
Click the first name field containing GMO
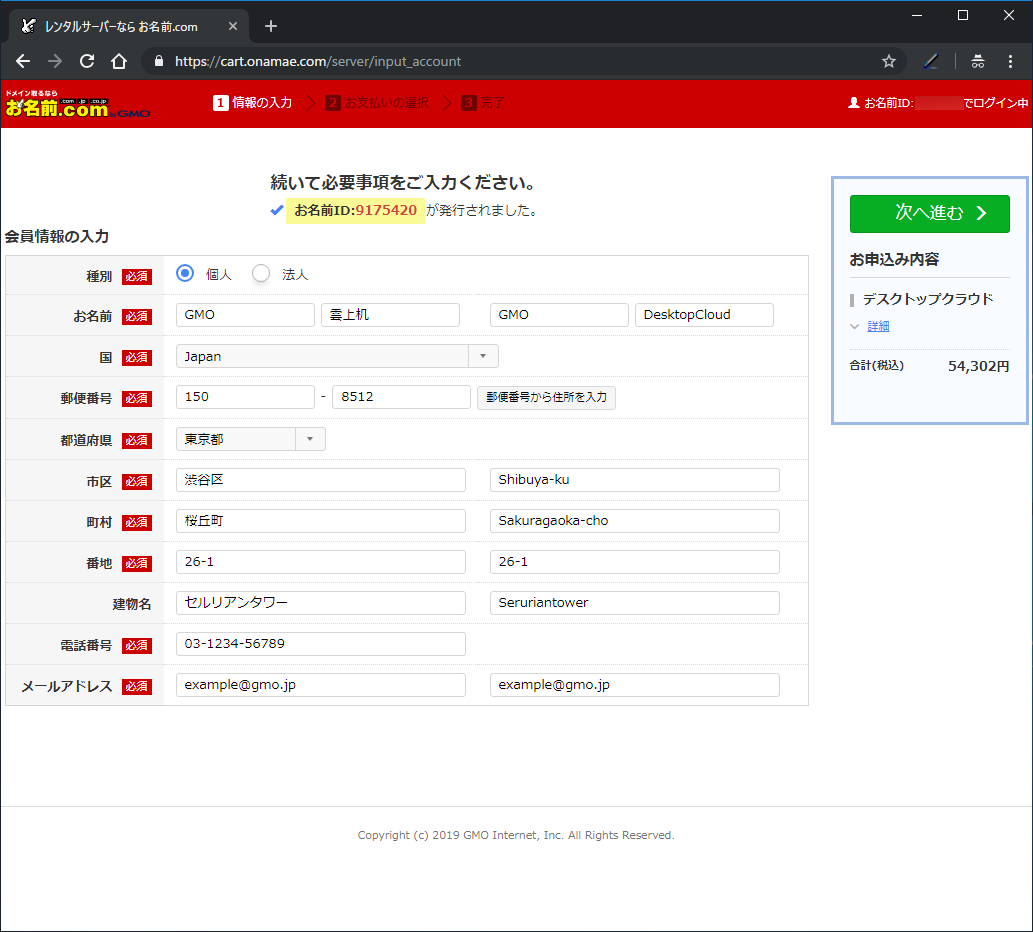[245, 315]
